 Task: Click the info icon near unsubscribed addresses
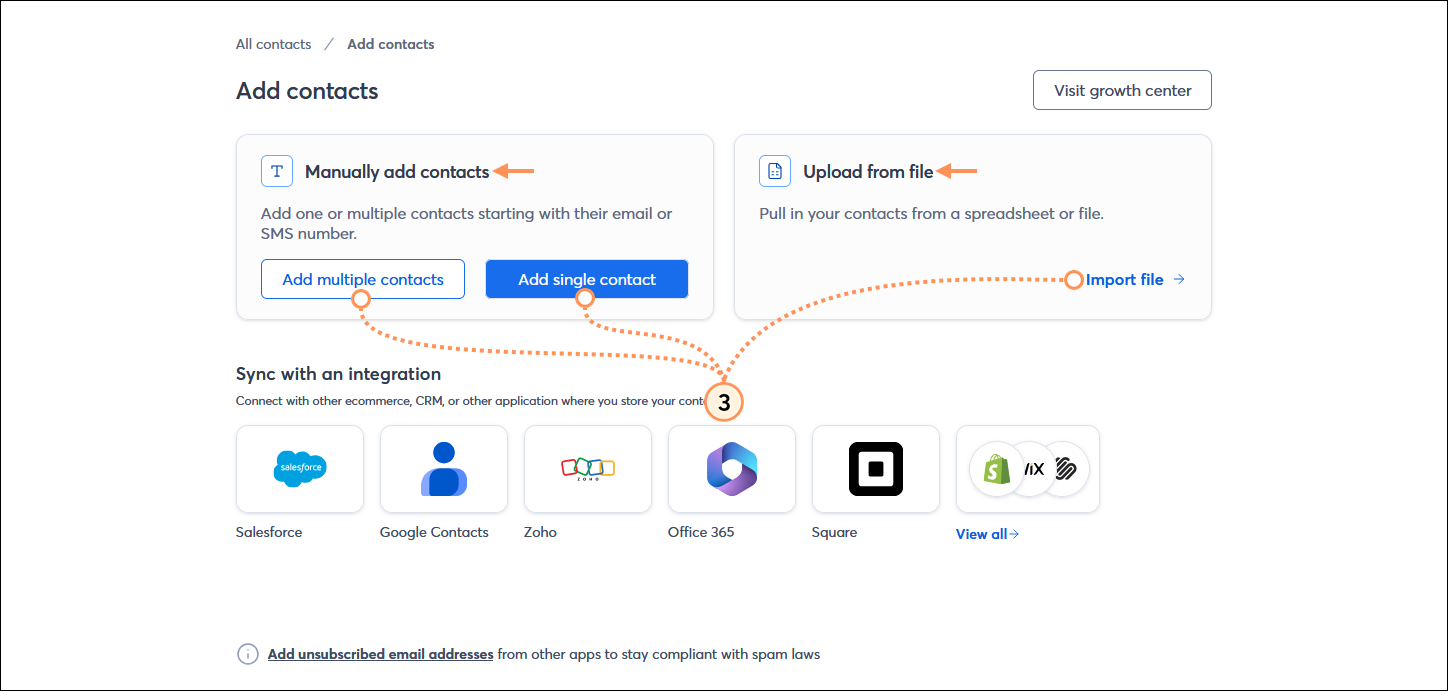pos(247,654)
